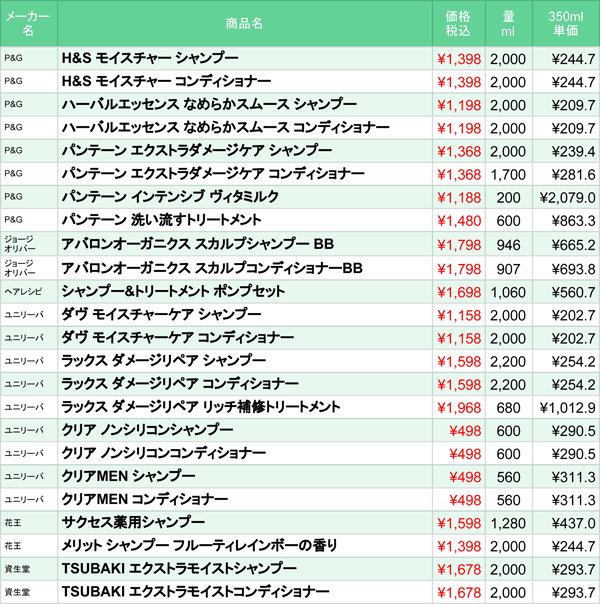The height and width of the screenshot is (604, 600).
Task: Click the ¥239.4 unit price value
Action: pos(573,152)
